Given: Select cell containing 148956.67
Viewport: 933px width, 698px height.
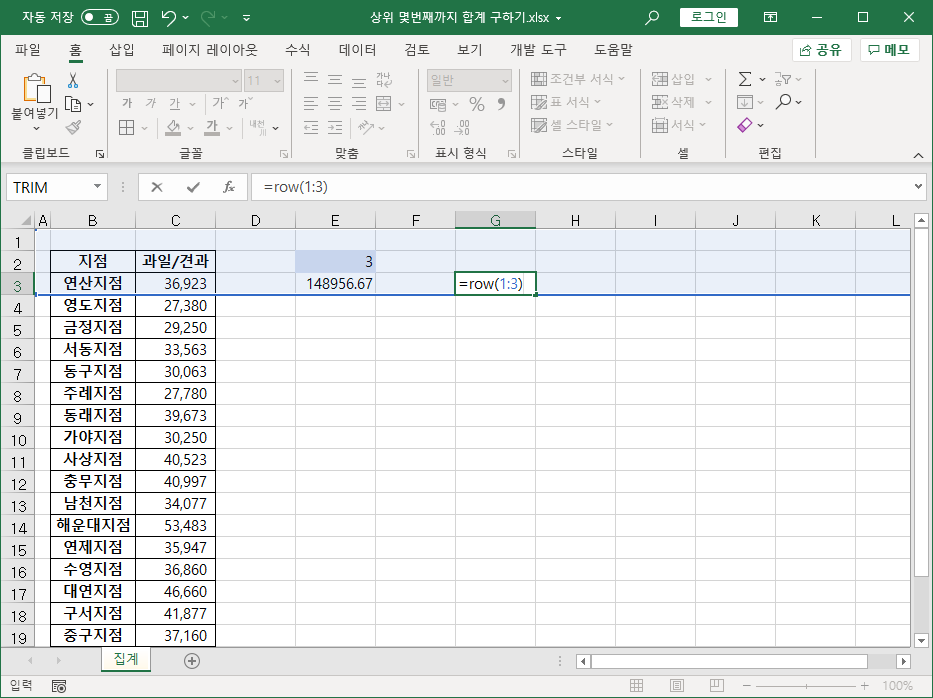Looking at the screenshot, I should point(336,284).
